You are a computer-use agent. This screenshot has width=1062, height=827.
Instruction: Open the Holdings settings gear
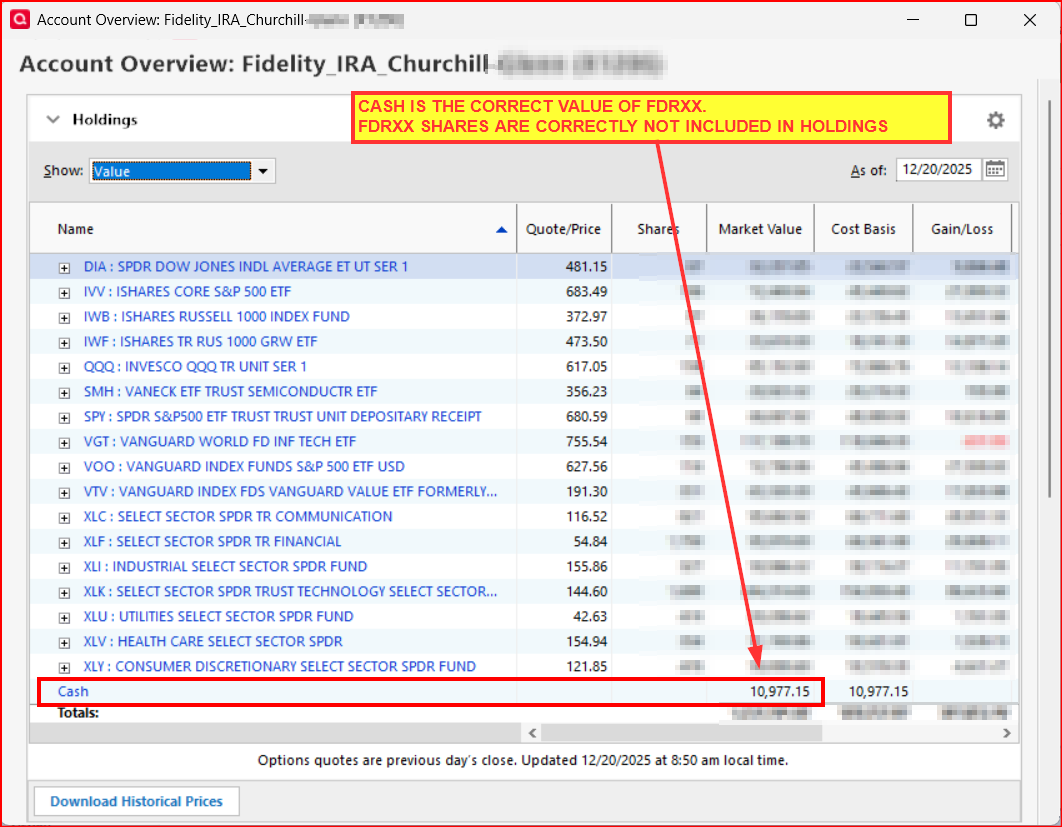(x=995, y=121)
